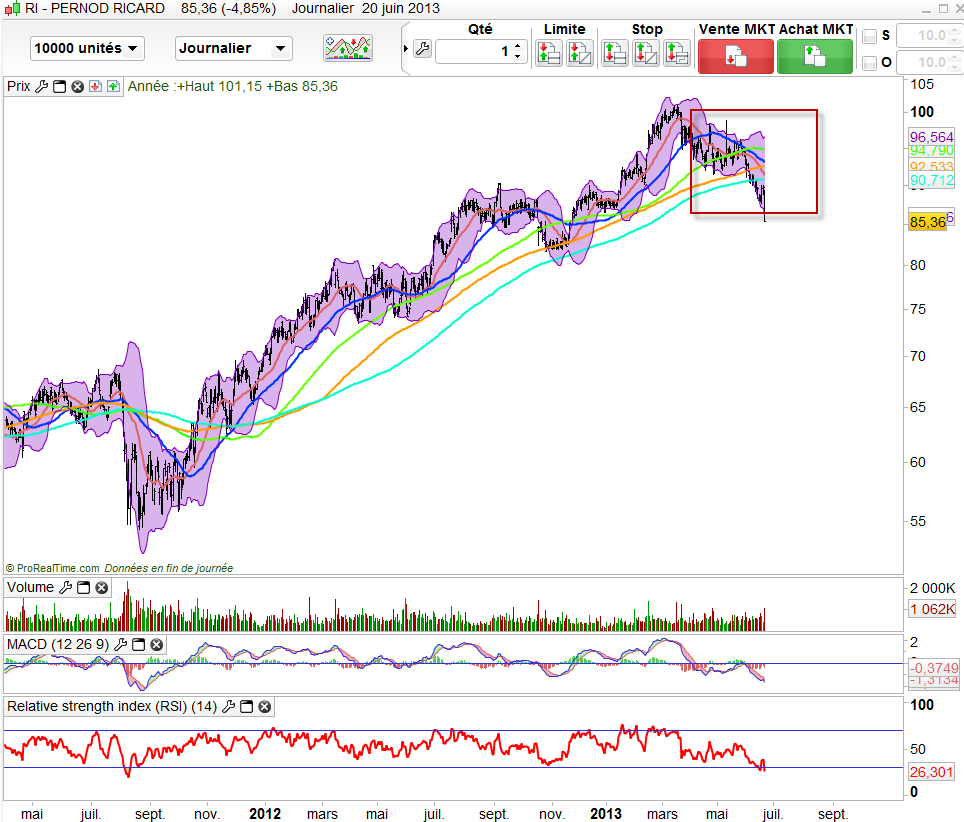The image size is (964, 822).
Task: Open the indicators chart icon in toolbar
Action: [x=347, y=47]
